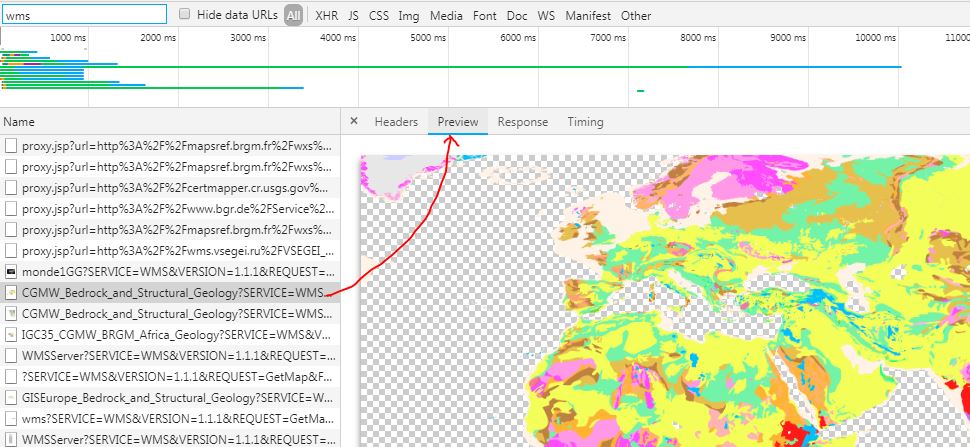
Task: Click the 10000 ms timeline marker
Action: 875,38
